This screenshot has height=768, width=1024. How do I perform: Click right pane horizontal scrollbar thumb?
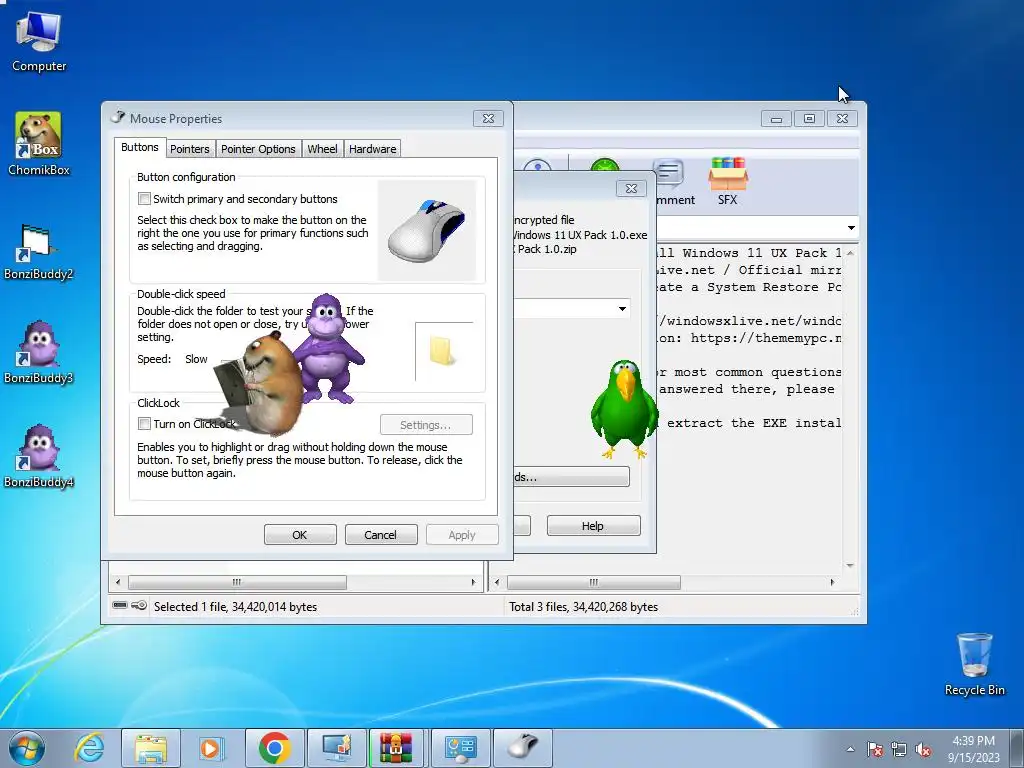[594, 582]
